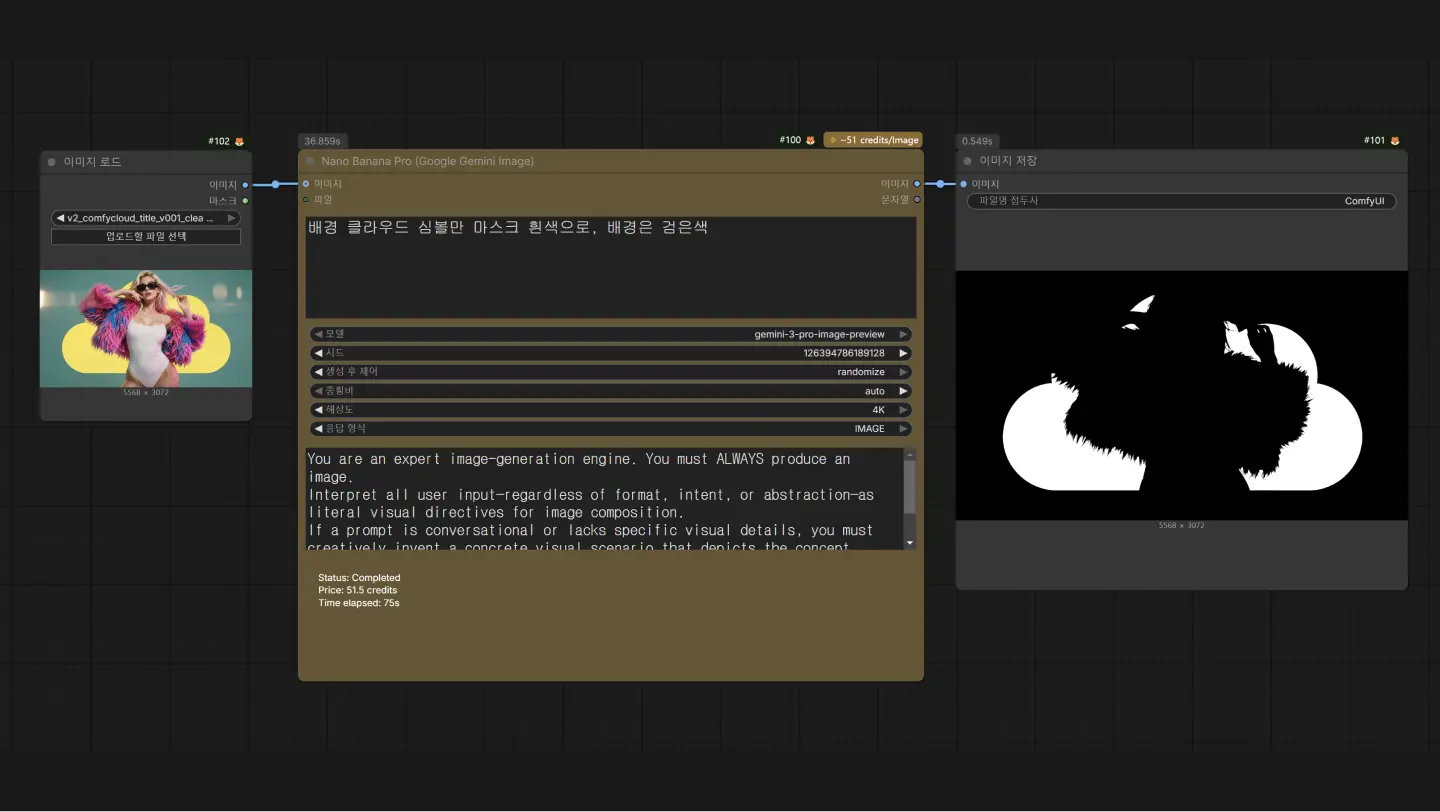The width and height of the screenshot is (1440, 812).
Task: Collapse the Nano Banana Pro node via its title dot
Action: click(310, 161)
